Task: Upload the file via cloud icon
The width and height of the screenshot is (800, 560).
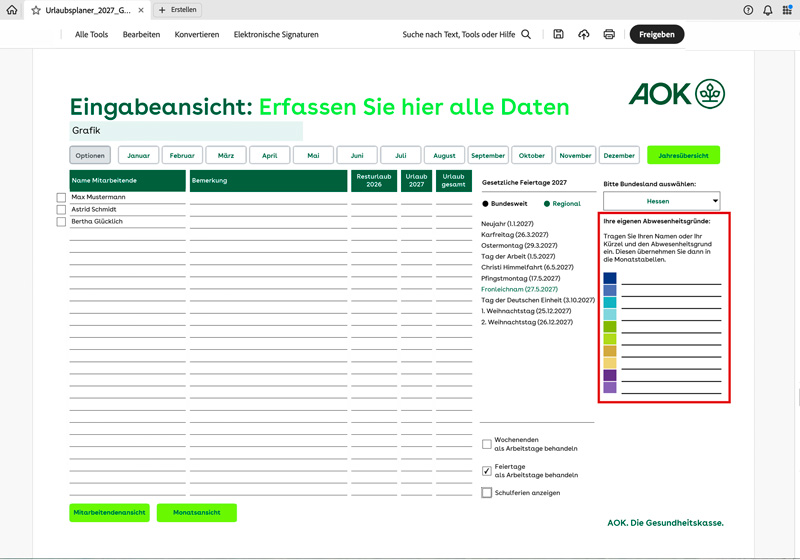Action: point(584,34)
